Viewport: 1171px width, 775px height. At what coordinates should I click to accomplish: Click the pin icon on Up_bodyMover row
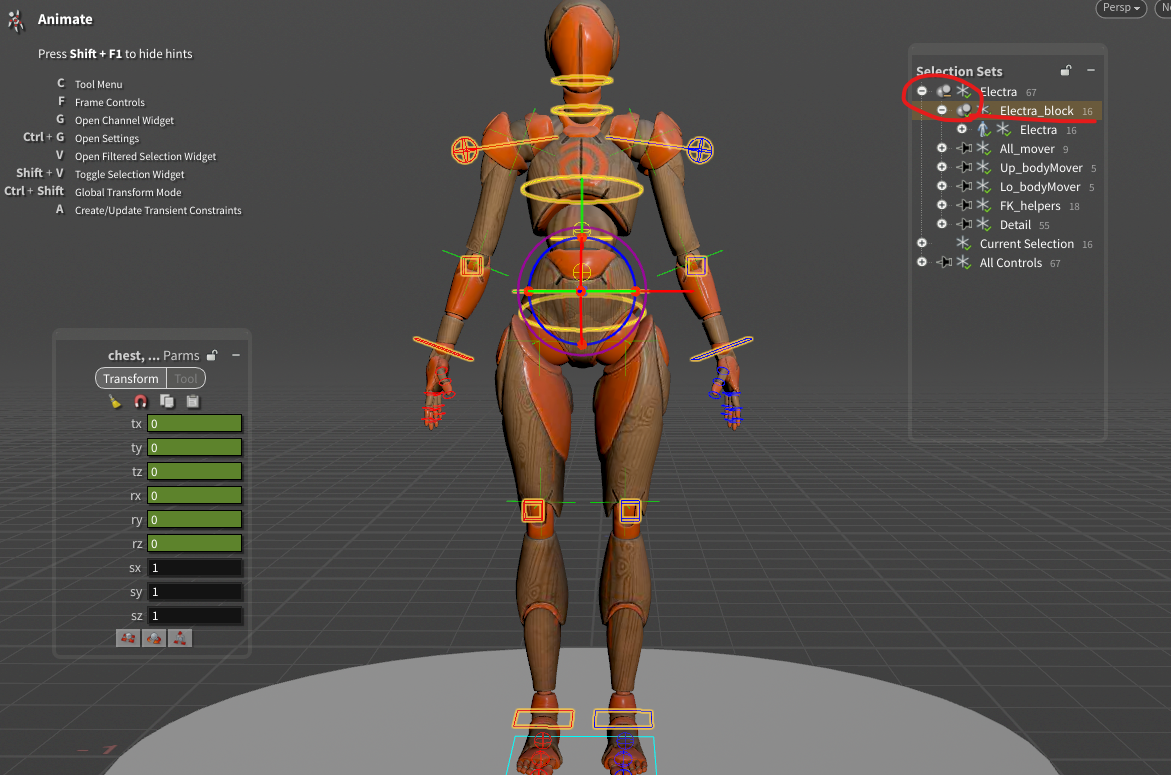click(964, 167)
